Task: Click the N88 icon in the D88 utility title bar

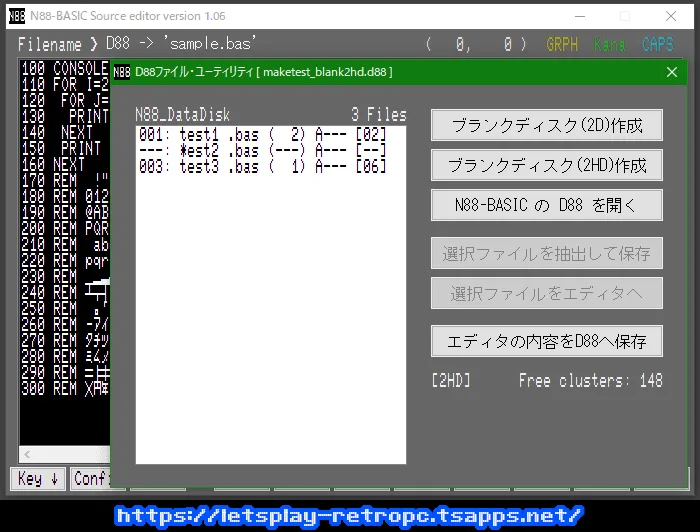Action: 121,72
